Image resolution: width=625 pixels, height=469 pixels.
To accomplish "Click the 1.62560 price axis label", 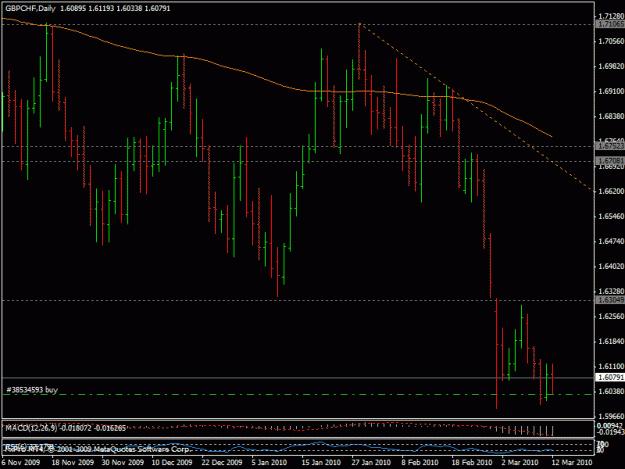I will (x=611, y=316).
